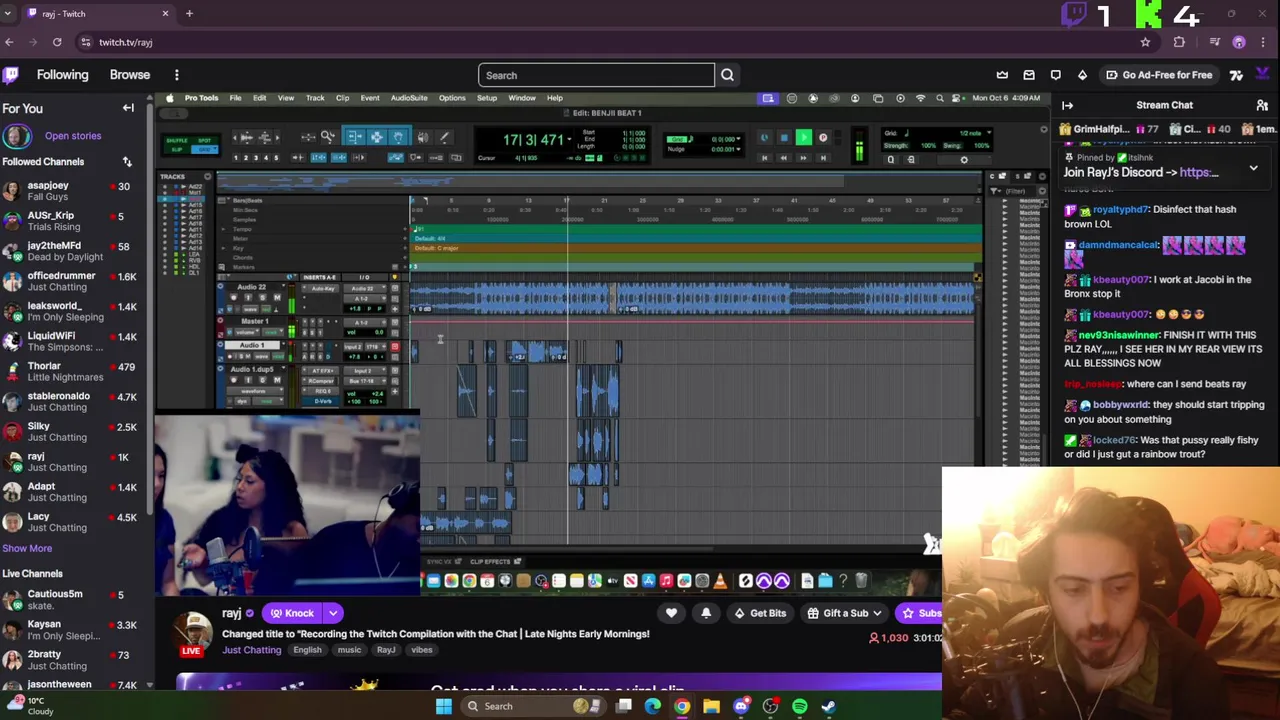Toggle Grid mode button in Pro Tools
1280x720 pixels.
point(205,149)
